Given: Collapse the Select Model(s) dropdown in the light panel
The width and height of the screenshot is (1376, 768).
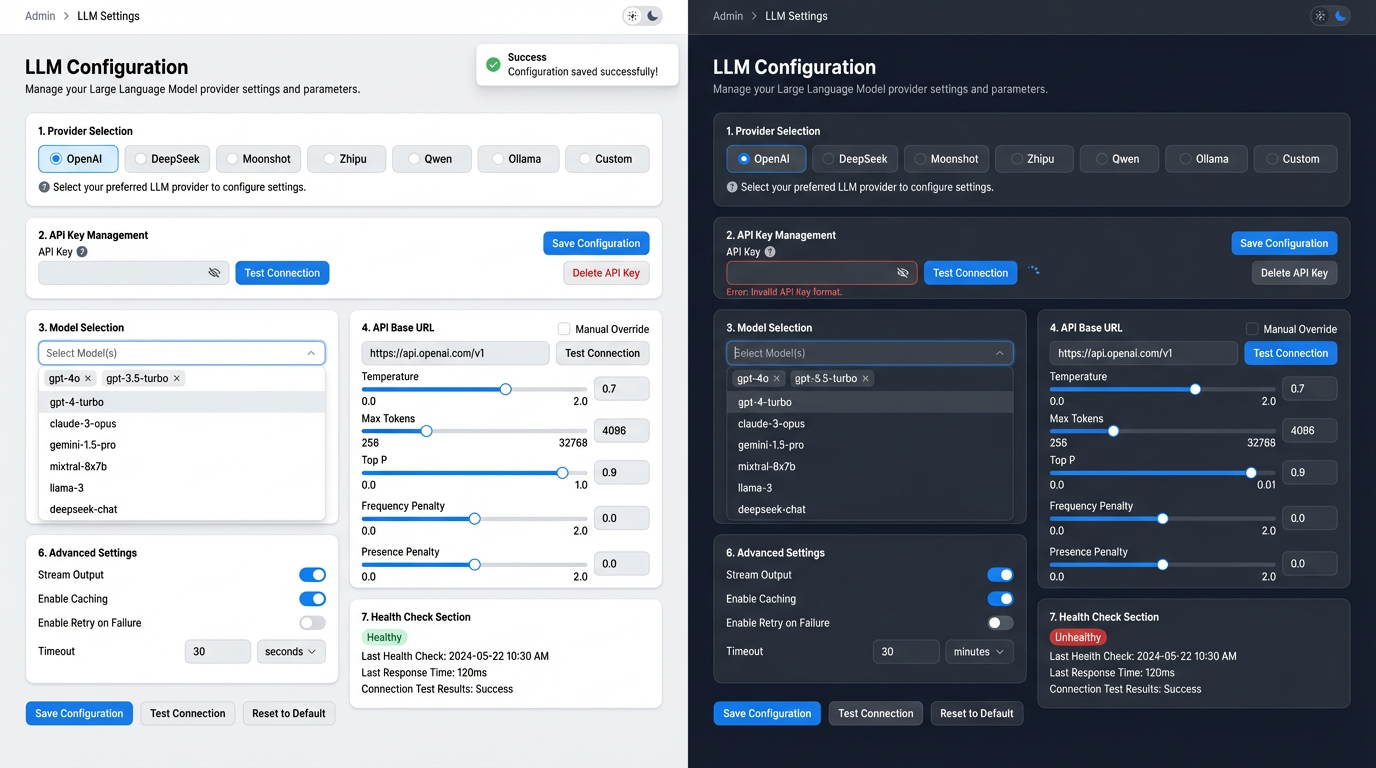Looking at the screenshot, I should 311,353.
